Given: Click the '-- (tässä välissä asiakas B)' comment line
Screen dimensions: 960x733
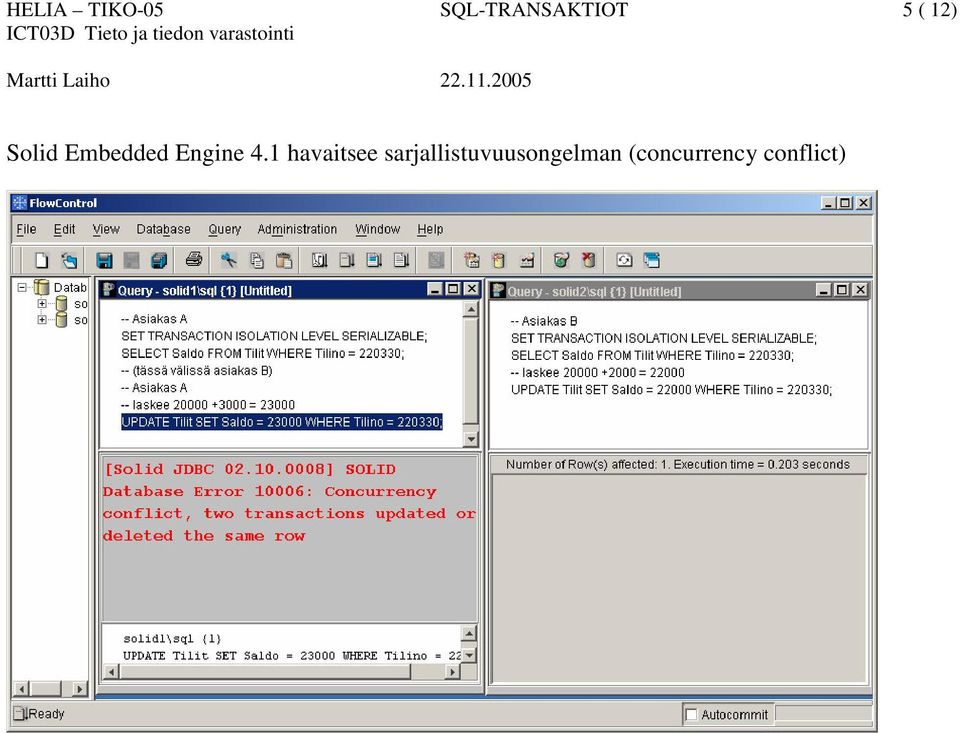Looking at the screenshot, I should pos(197,370).
